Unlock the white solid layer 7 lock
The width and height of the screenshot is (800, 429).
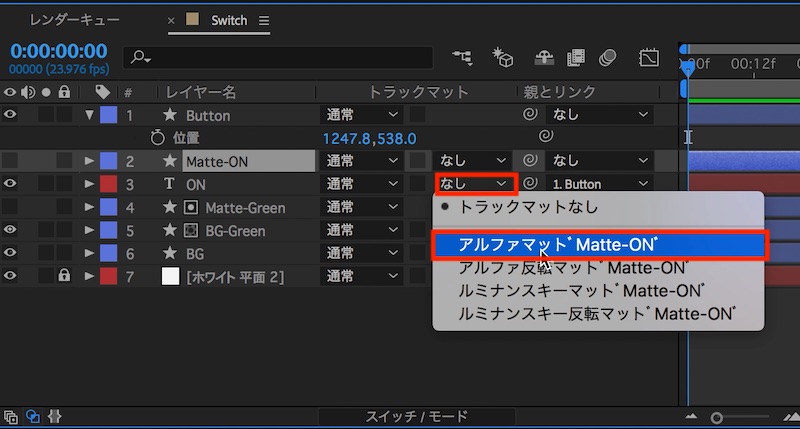click(x=63, y=276)
